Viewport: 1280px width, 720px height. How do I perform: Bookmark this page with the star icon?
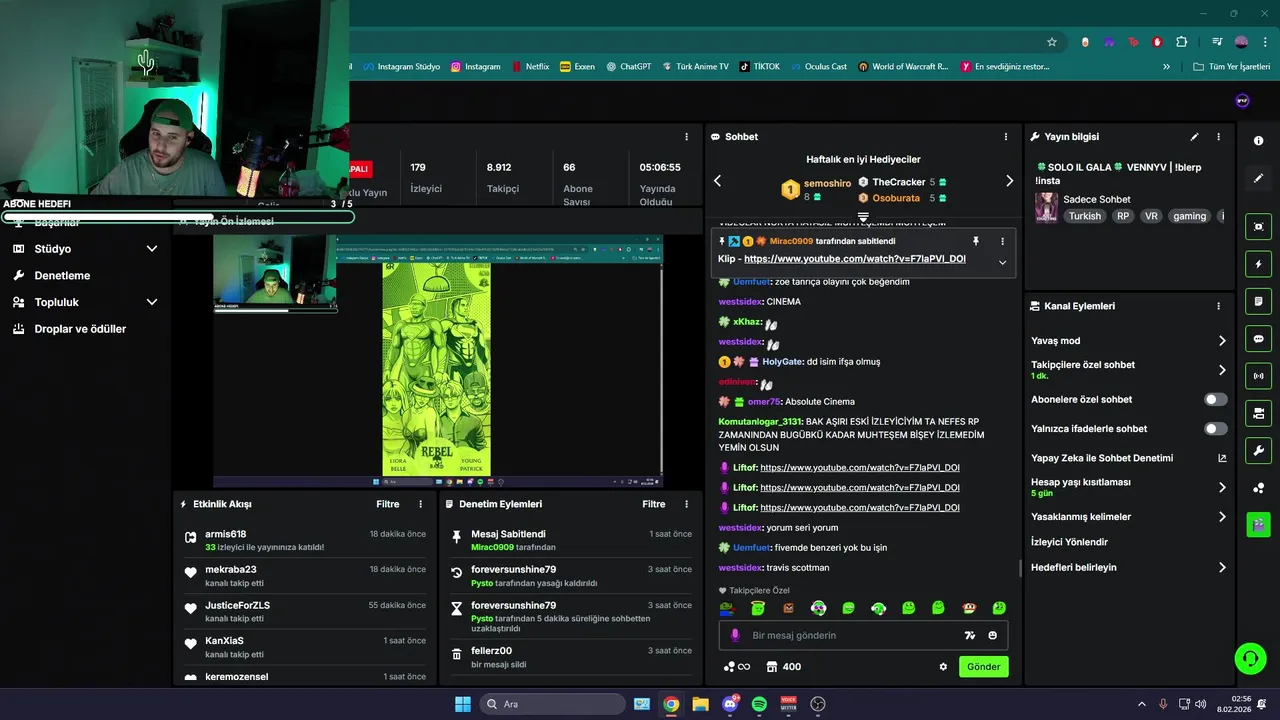click(x=1052, y=42)
